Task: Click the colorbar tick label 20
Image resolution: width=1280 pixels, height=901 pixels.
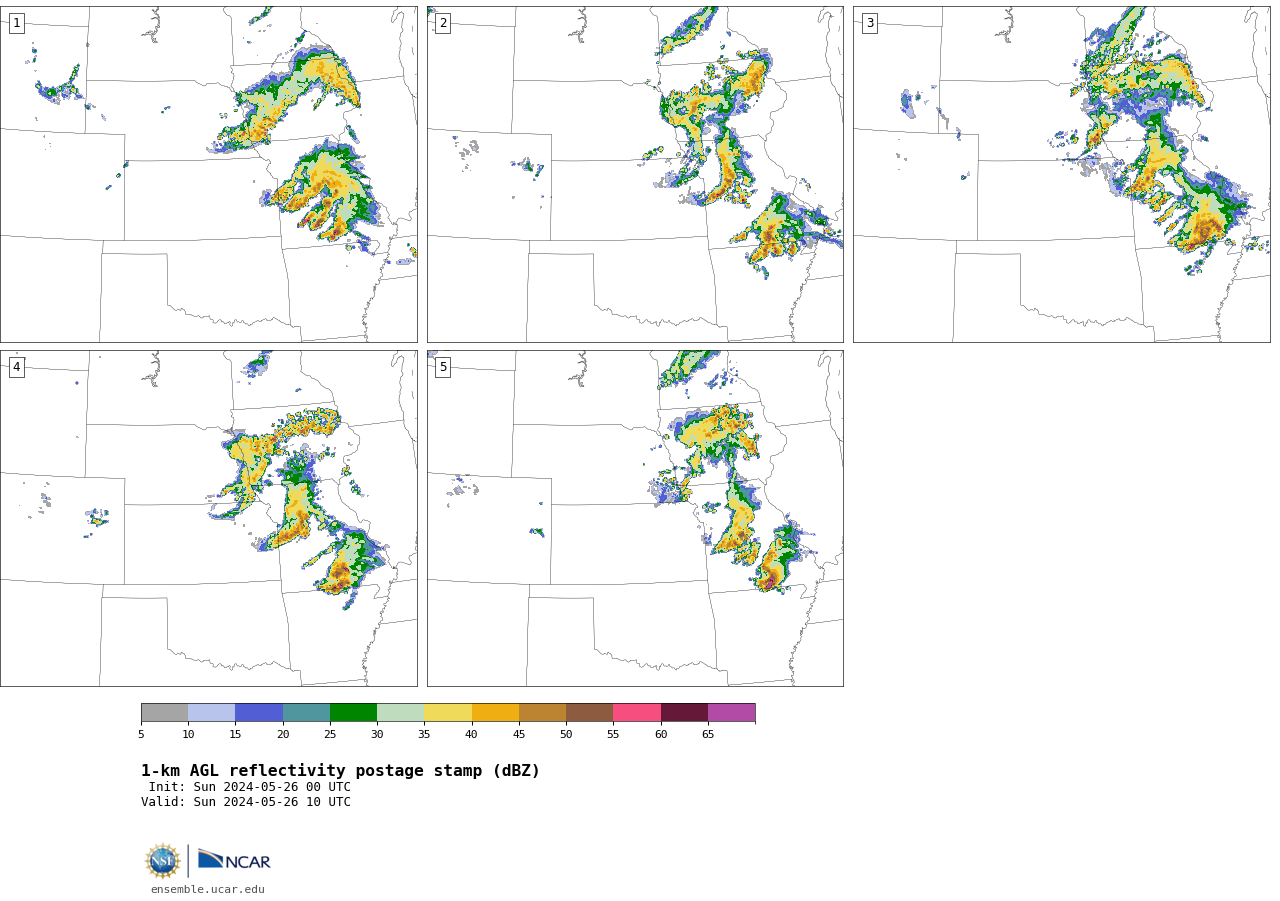Action: (x=283, y=734)
